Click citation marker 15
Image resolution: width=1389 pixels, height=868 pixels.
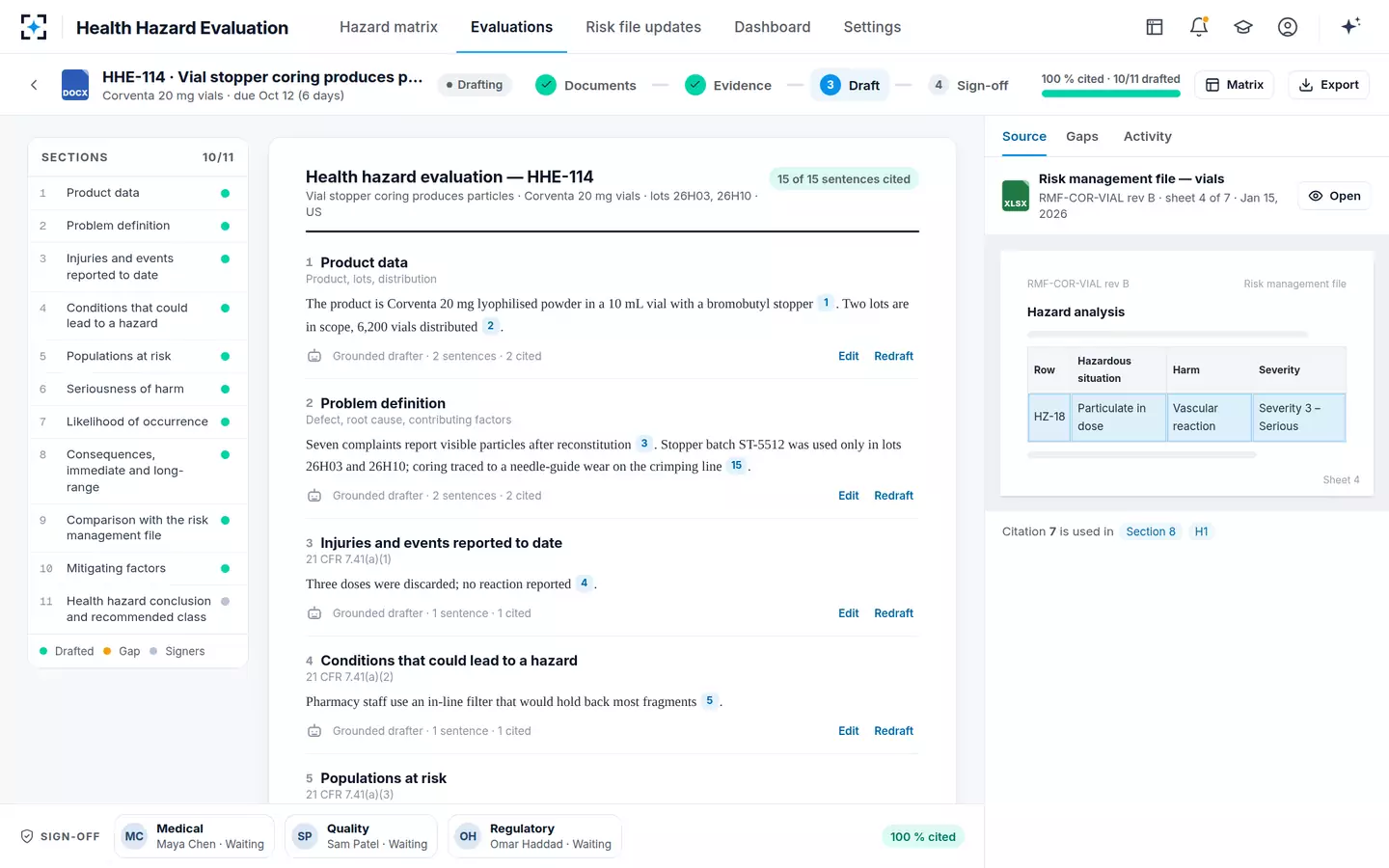coord(736,466)
